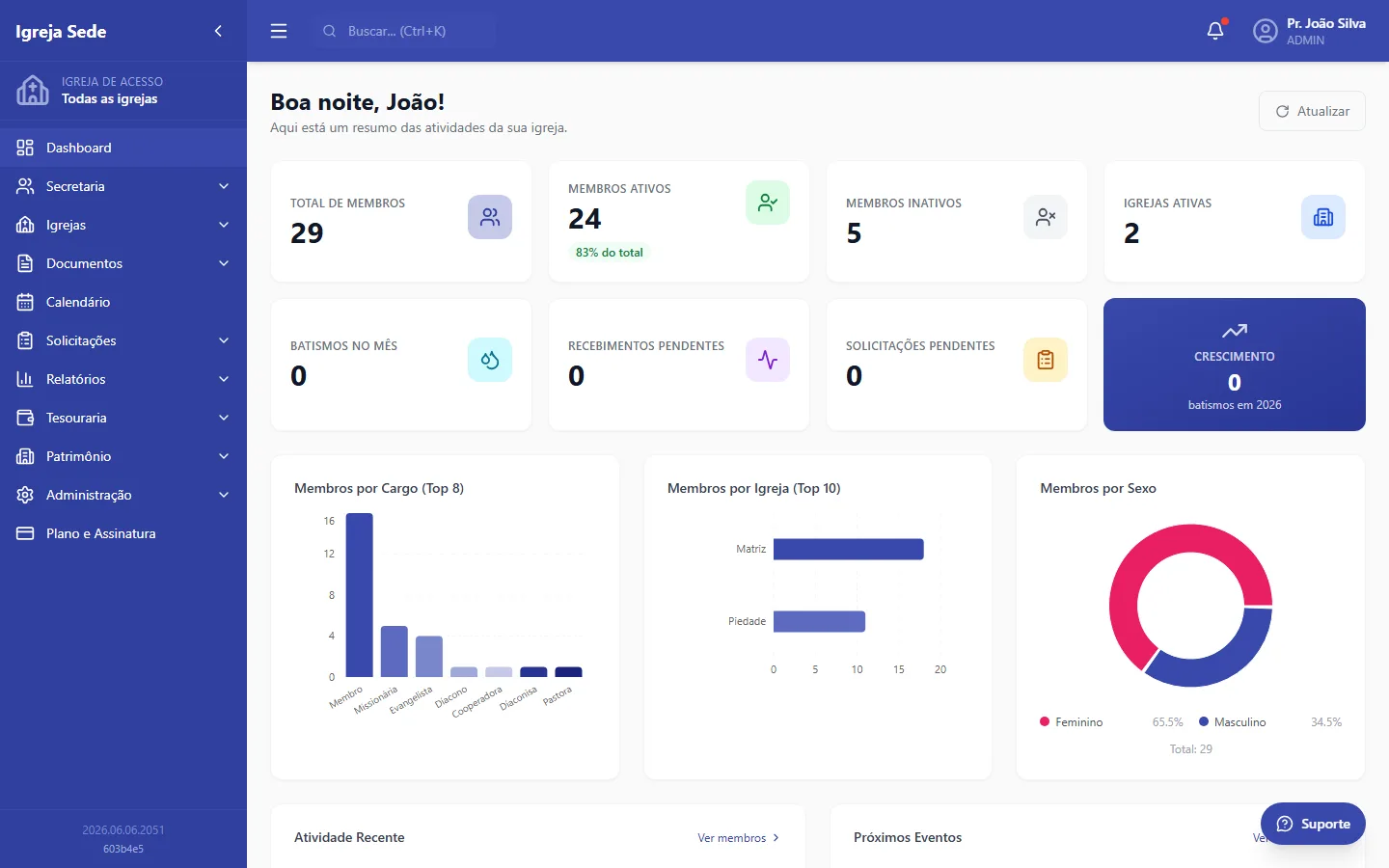Expand the Documentos submenu chevron
This screenshot has height=868, width=1389.
pyautogui.click(x=224, y=263)
